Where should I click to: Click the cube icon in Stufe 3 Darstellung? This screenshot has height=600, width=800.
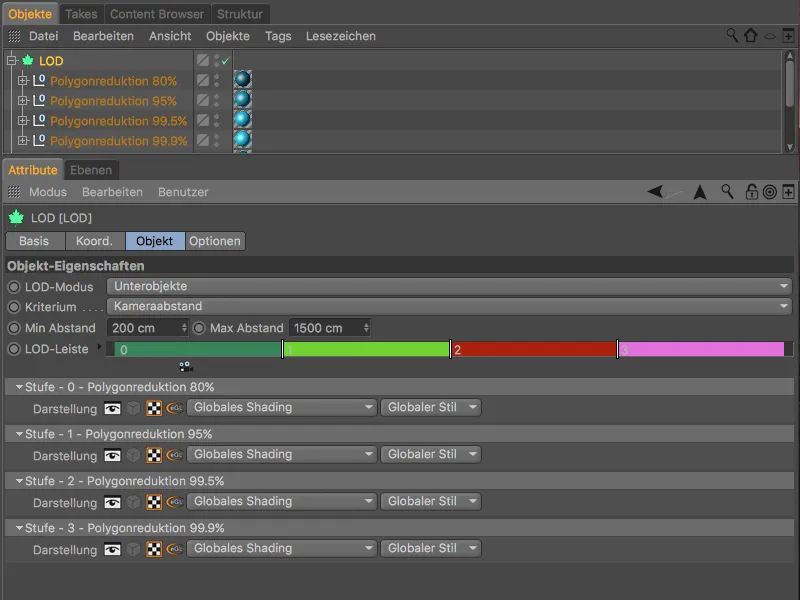(x=133, y=549)
